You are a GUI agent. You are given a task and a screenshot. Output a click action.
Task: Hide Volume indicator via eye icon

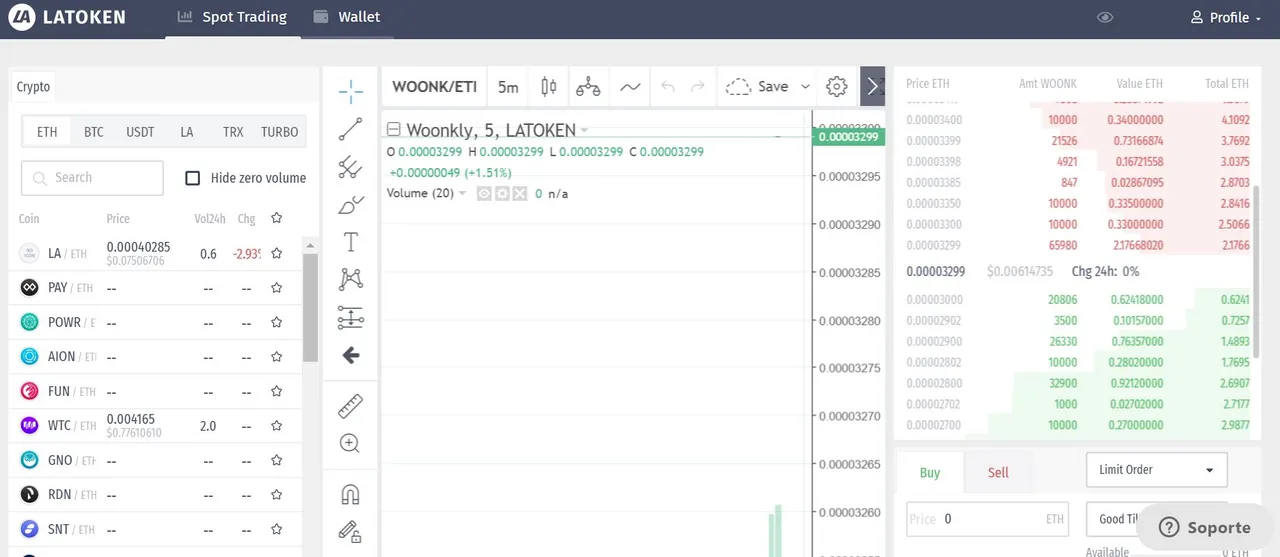[x=484, y=194]
